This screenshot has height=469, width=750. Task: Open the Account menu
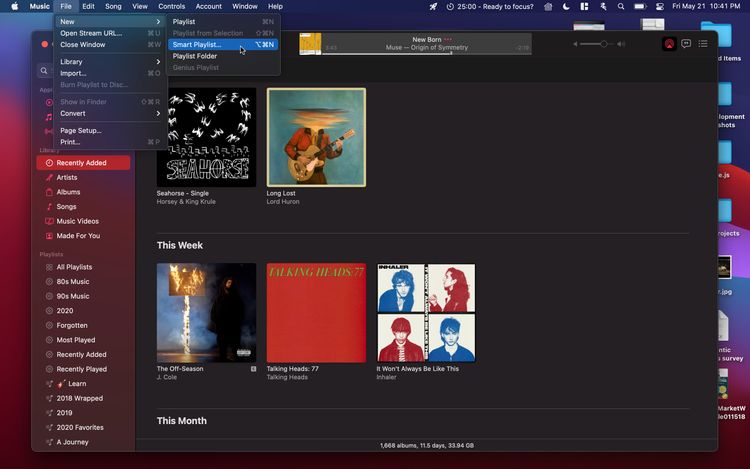(x=209, y=6)
